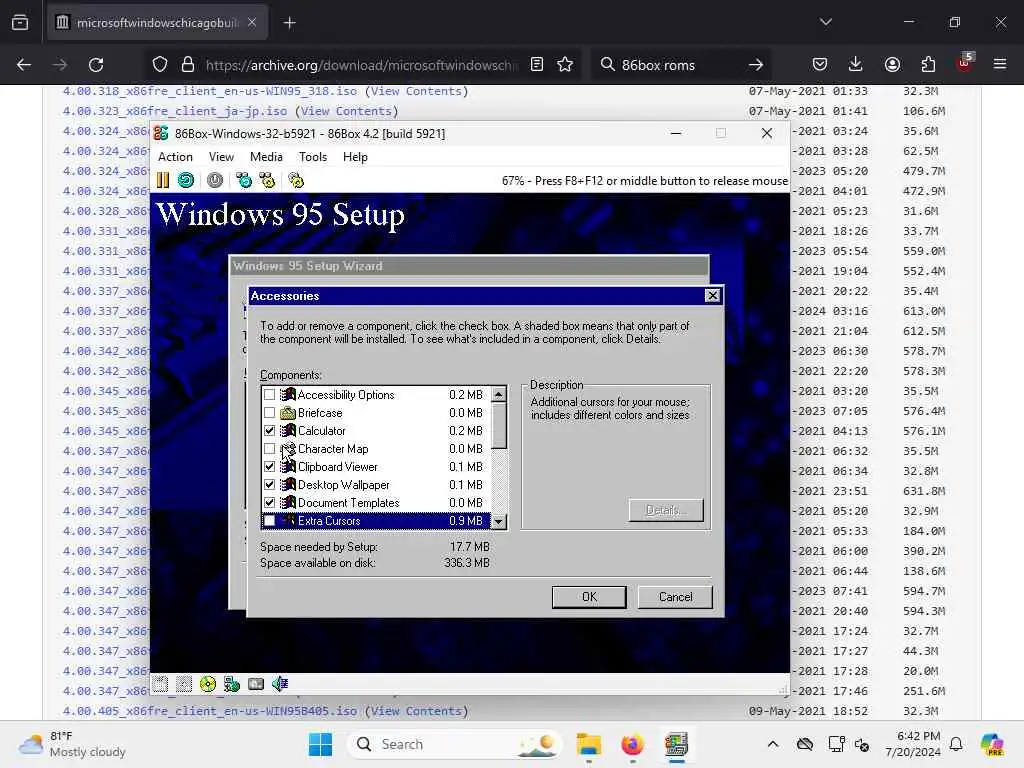Click OK in Accessories dialog
The height and width of the screenshot is (768, 1024).
tap(589, 597)
